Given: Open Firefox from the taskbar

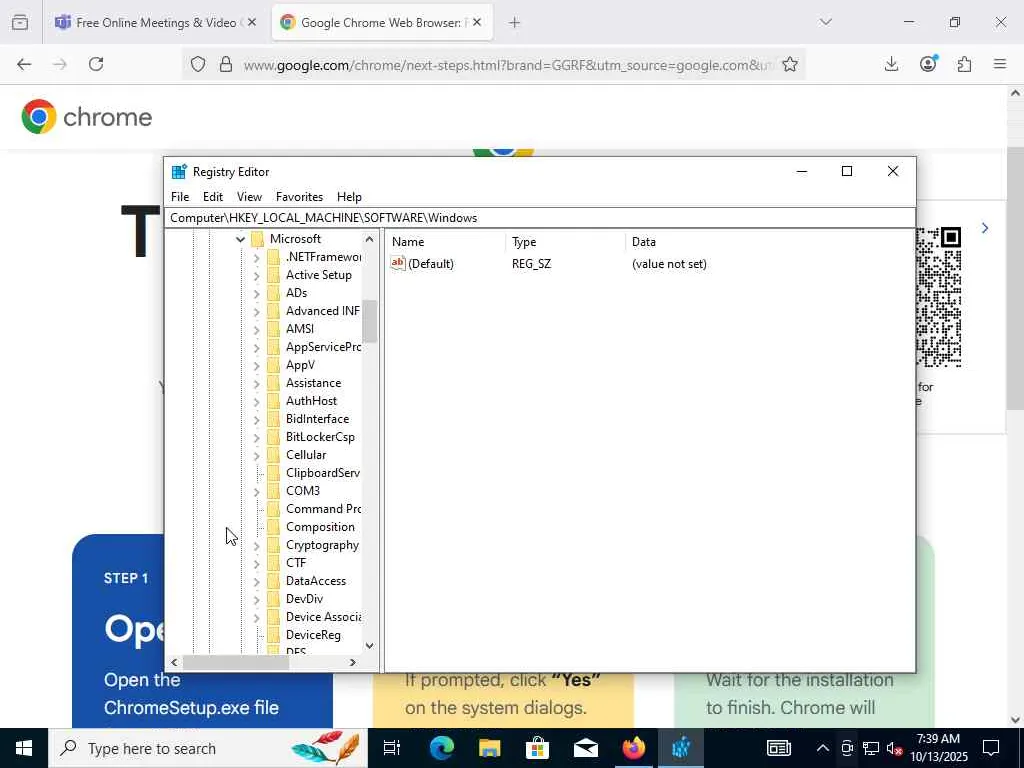Looking at the screenshot, I should [633, 748].
